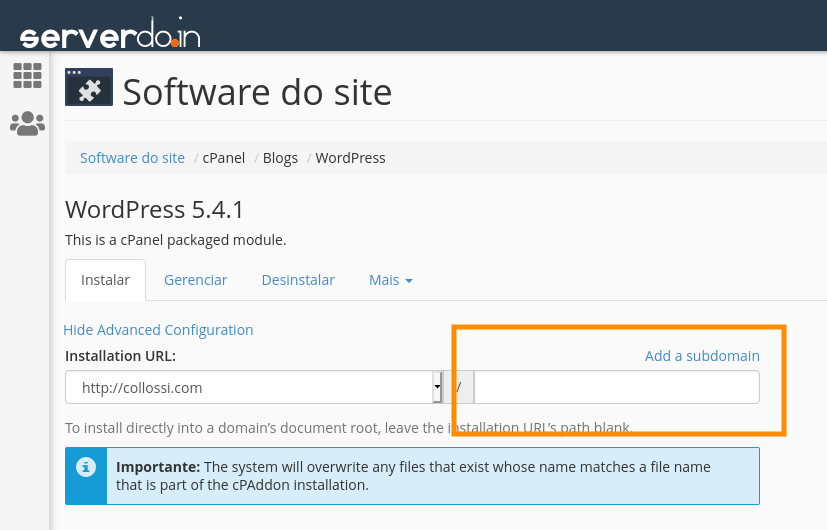Collapse settings via Hide Advanced Configuration

[158, 330]
